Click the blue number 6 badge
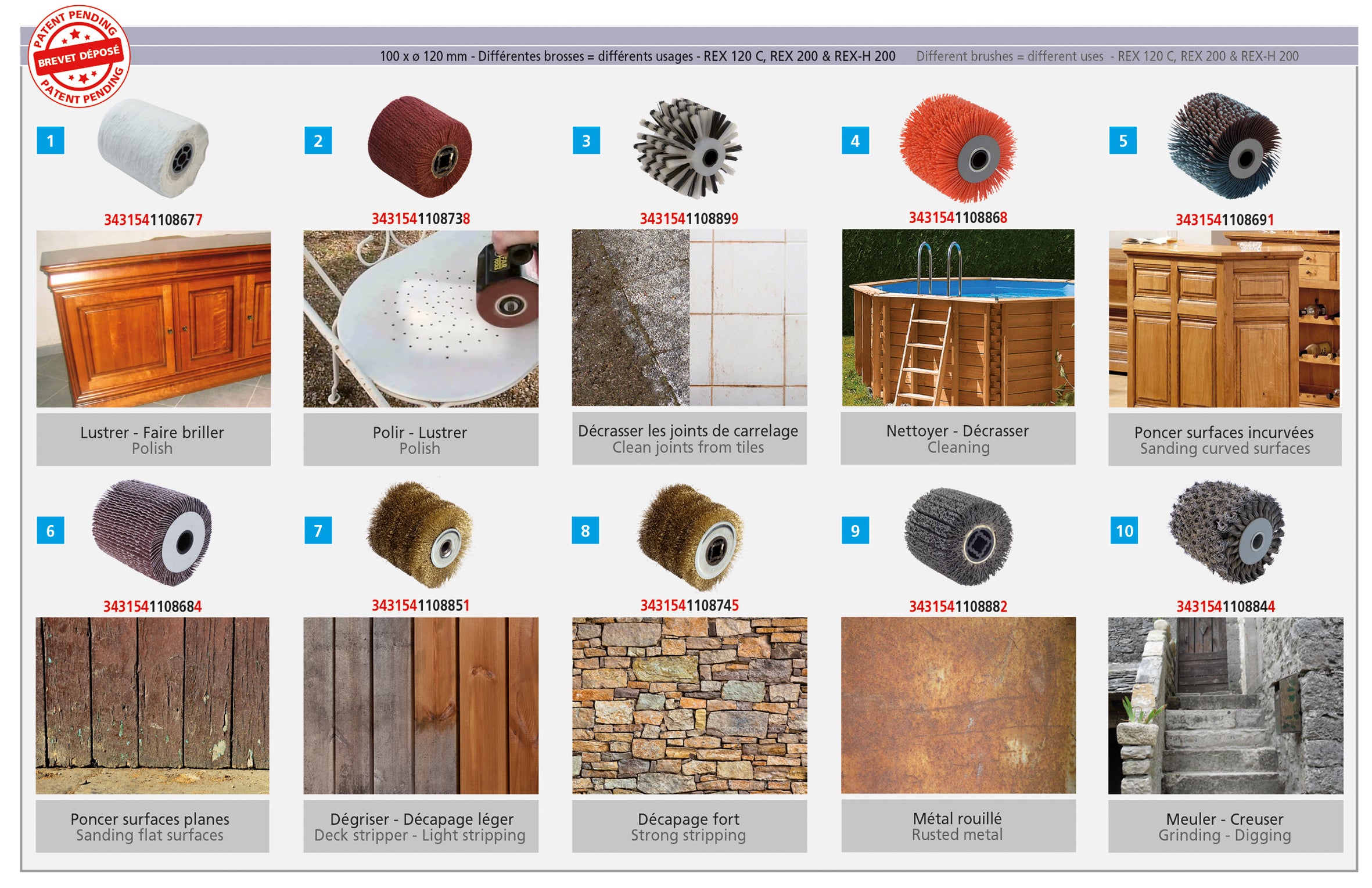Image resolution: width=1372 pixels, height=888 pixels. [x=51, y=530]
